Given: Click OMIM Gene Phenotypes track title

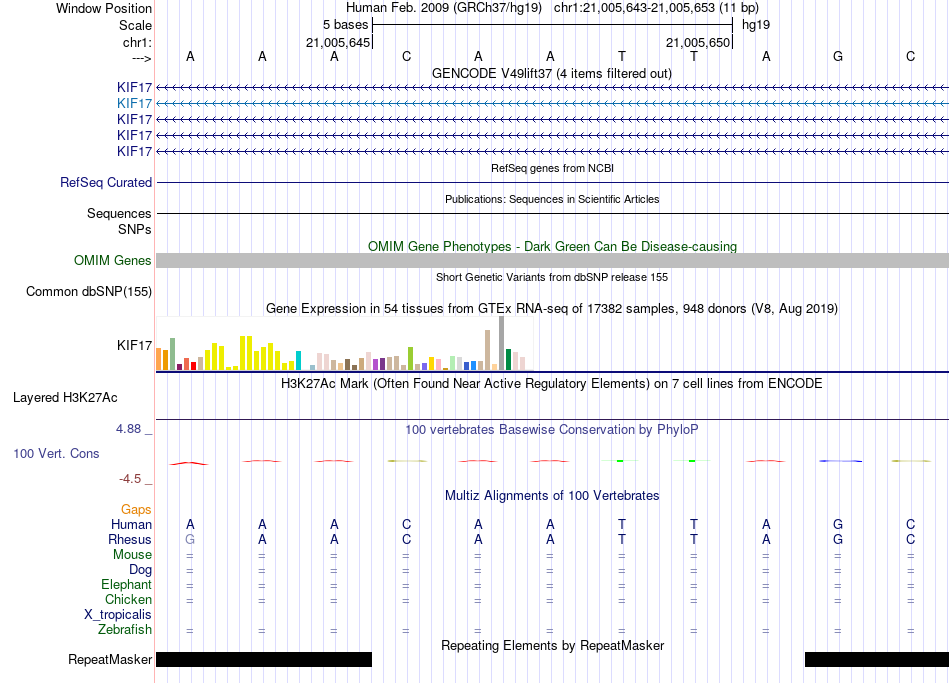Looking at the screenshot, I should 553,247.
